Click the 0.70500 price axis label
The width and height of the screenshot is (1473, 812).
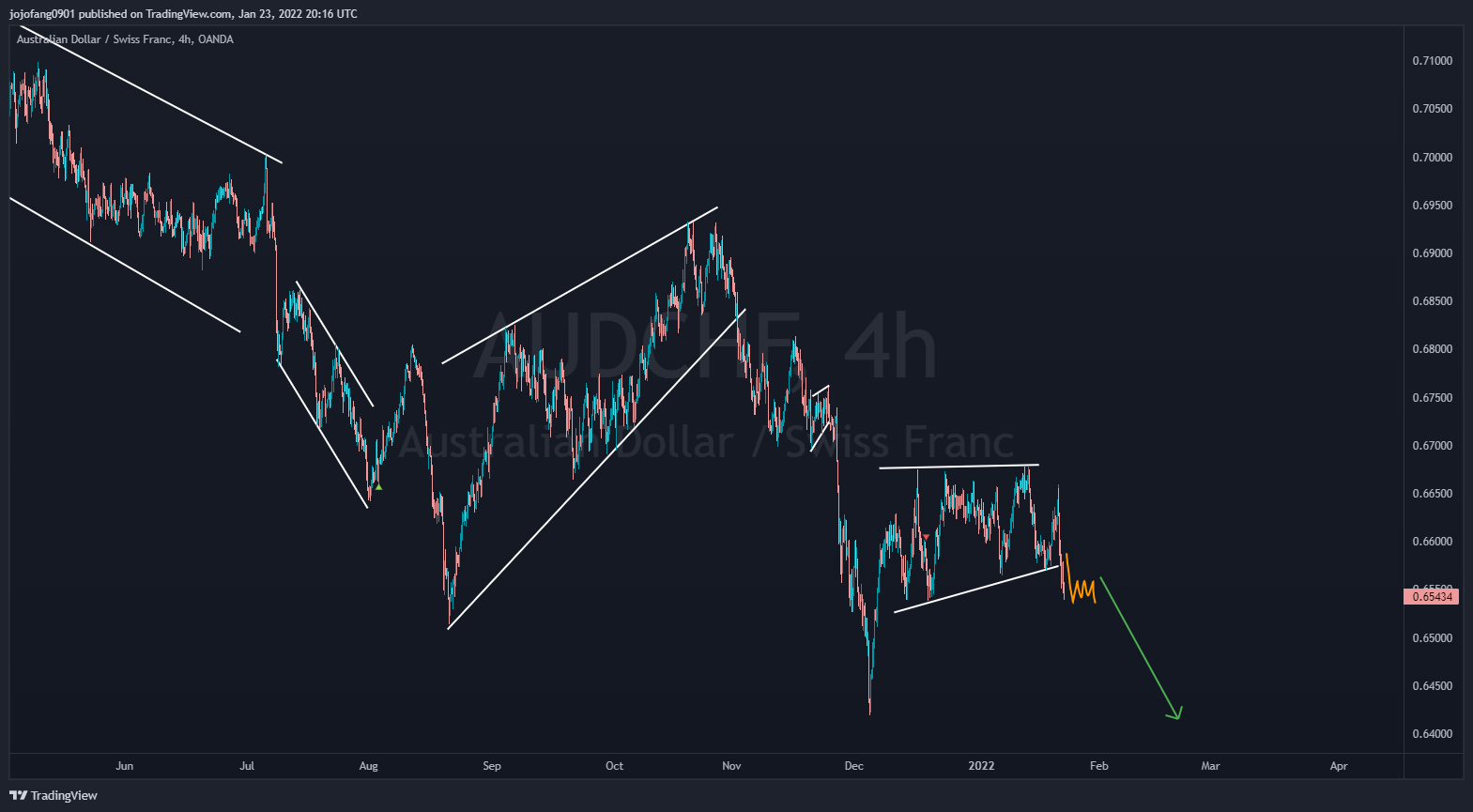coord(1432,109)
